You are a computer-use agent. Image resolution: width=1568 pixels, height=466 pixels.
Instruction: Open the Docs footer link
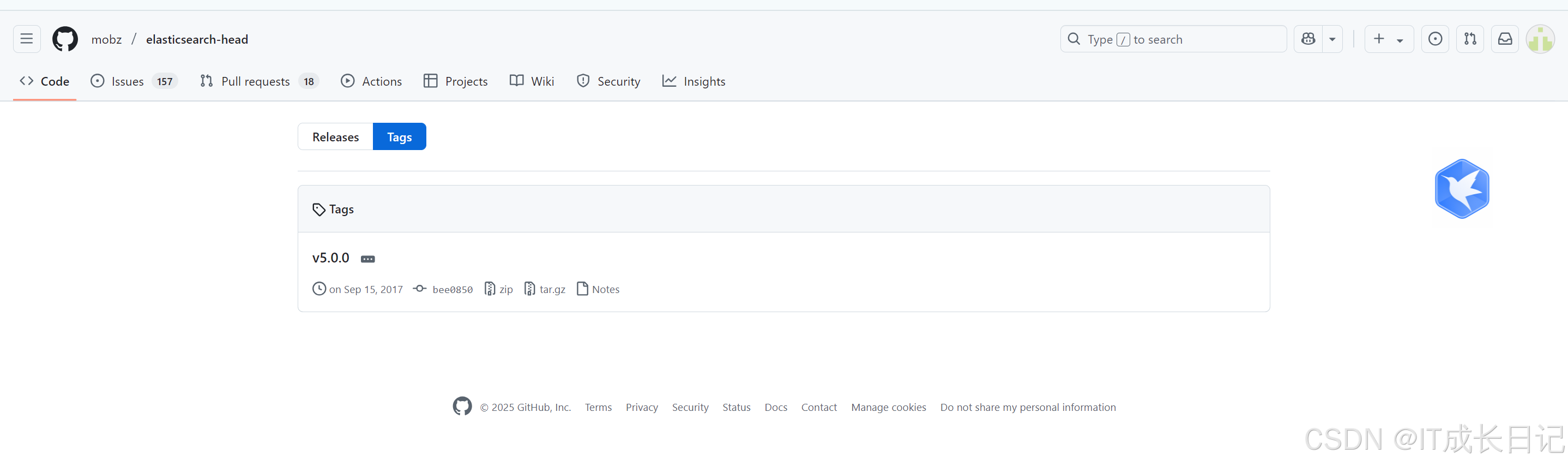[775, 408]
